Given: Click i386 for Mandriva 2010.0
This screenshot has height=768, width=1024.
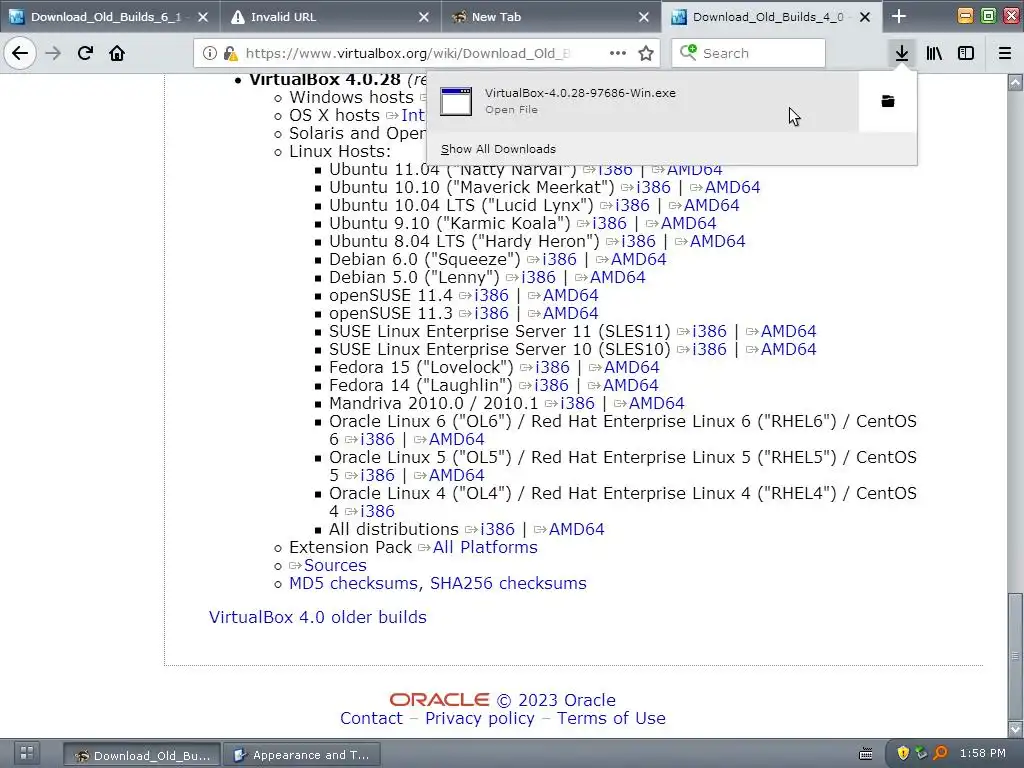Looking at the screenshot, I should 577,404.
